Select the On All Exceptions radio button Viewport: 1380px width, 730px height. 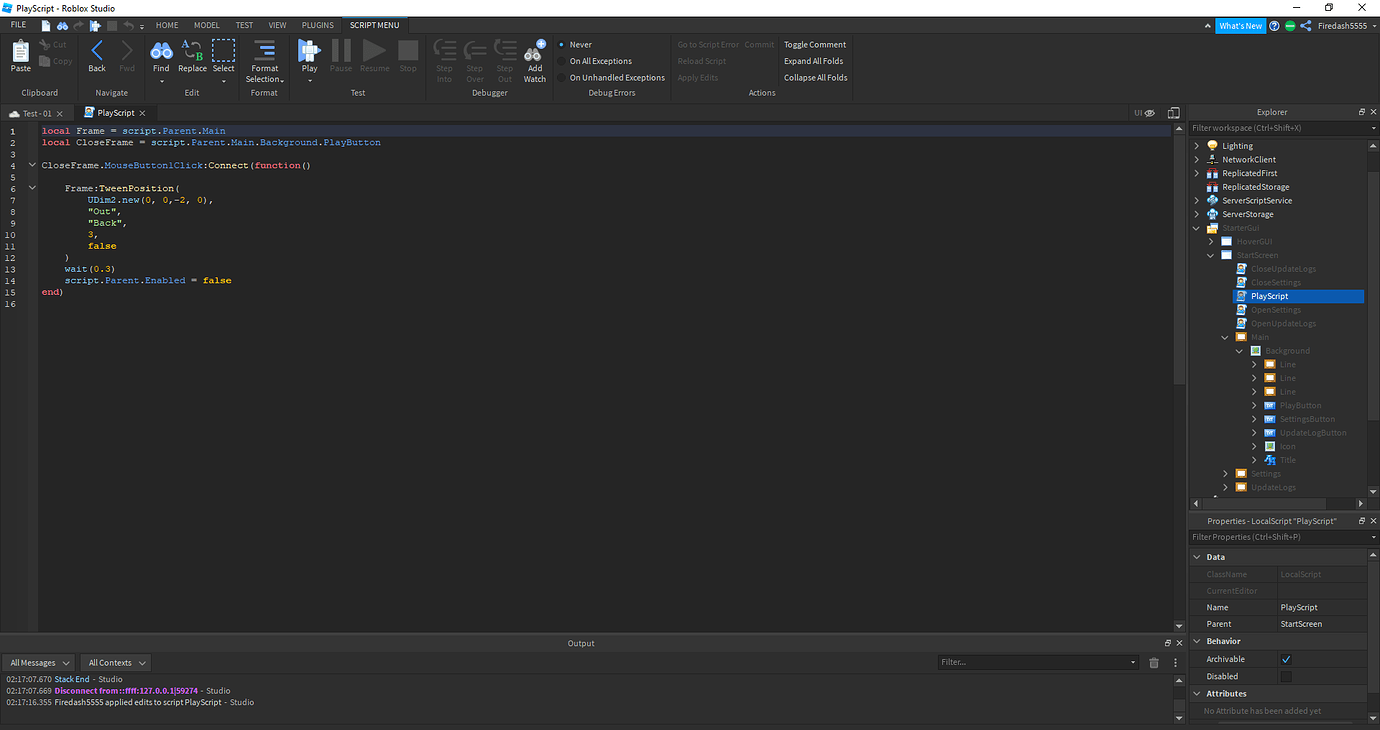[560, 61]
